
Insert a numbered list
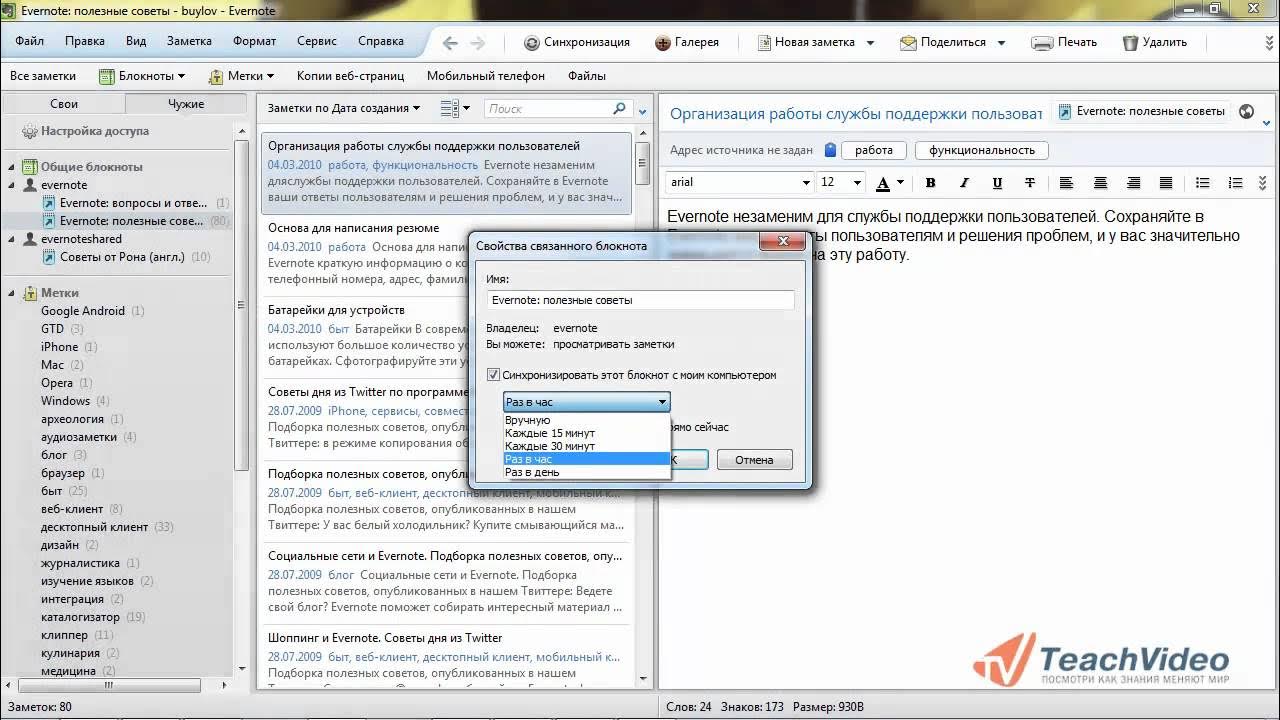1236,183
